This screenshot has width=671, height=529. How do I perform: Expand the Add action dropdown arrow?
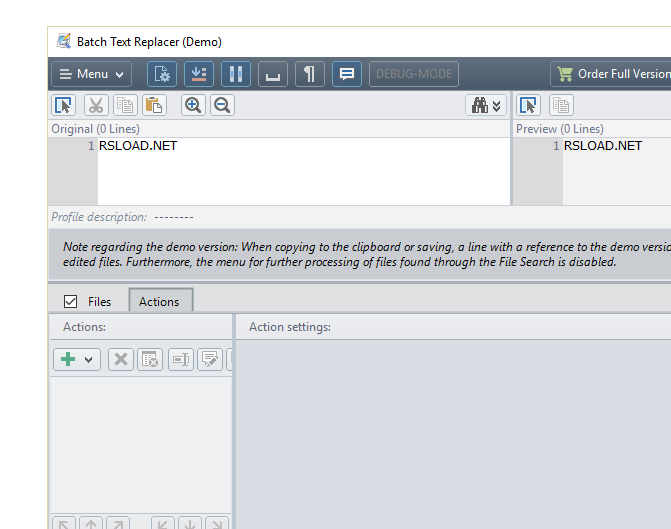[x=89, y=360]
